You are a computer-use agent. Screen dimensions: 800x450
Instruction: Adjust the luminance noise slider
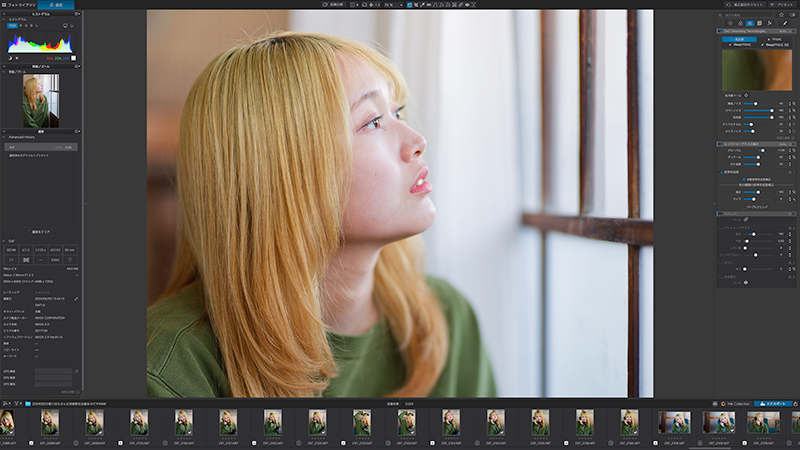758,104
